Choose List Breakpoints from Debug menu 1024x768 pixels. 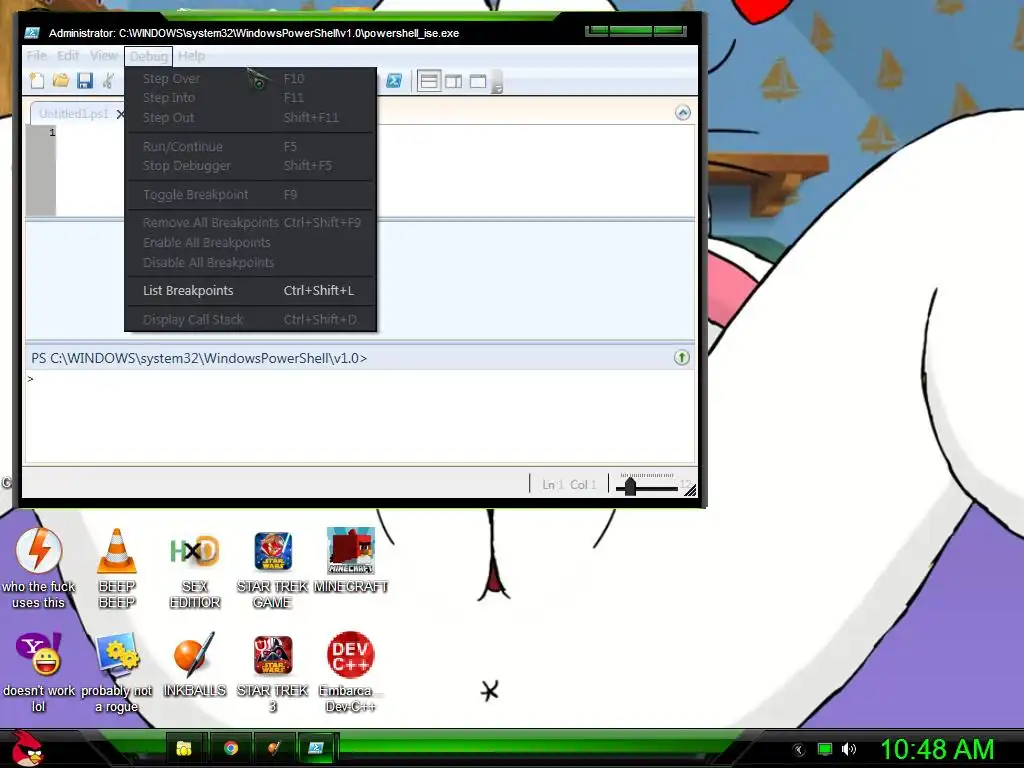click(250, 291)
